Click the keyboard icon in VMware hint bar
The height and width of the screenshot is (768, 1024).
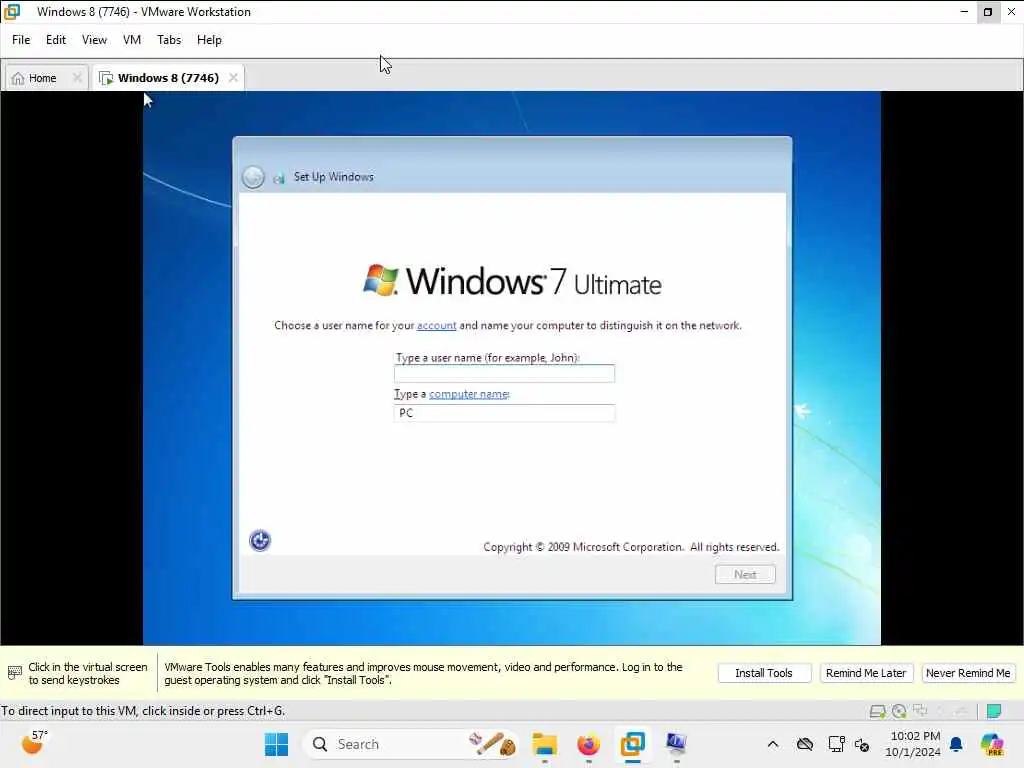14,673
